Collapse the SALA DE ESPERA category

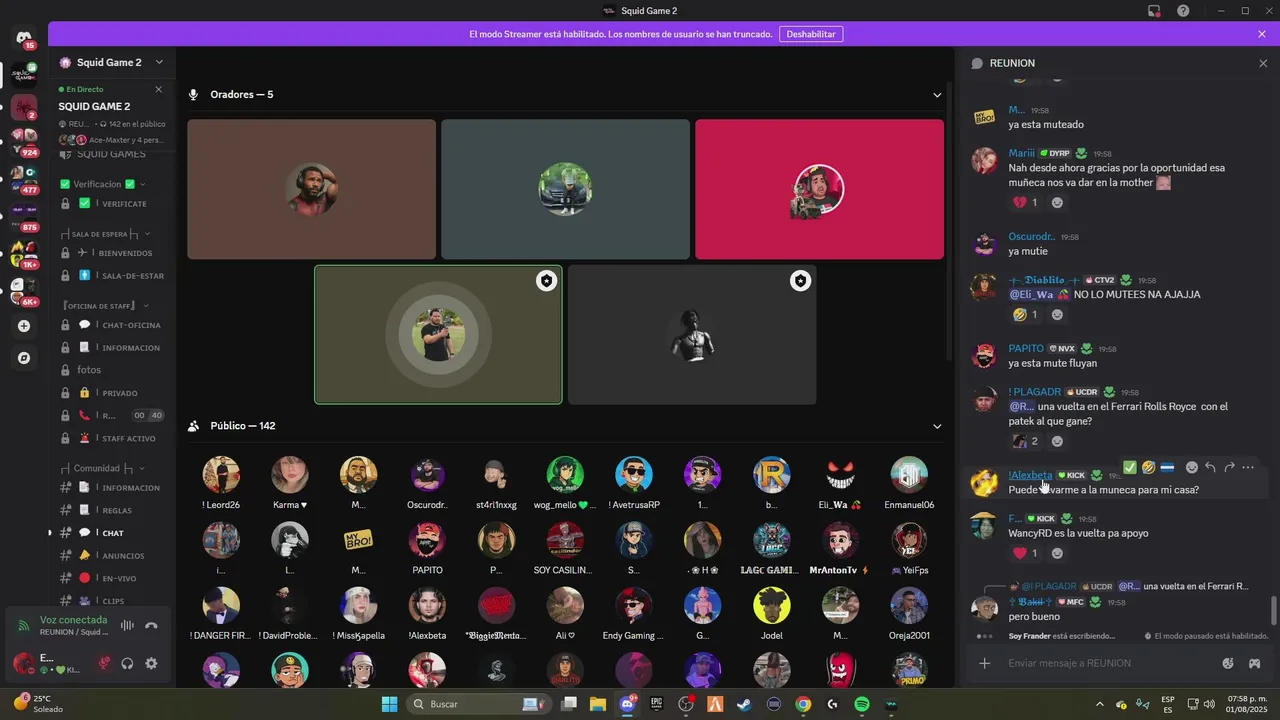(106, 234)
